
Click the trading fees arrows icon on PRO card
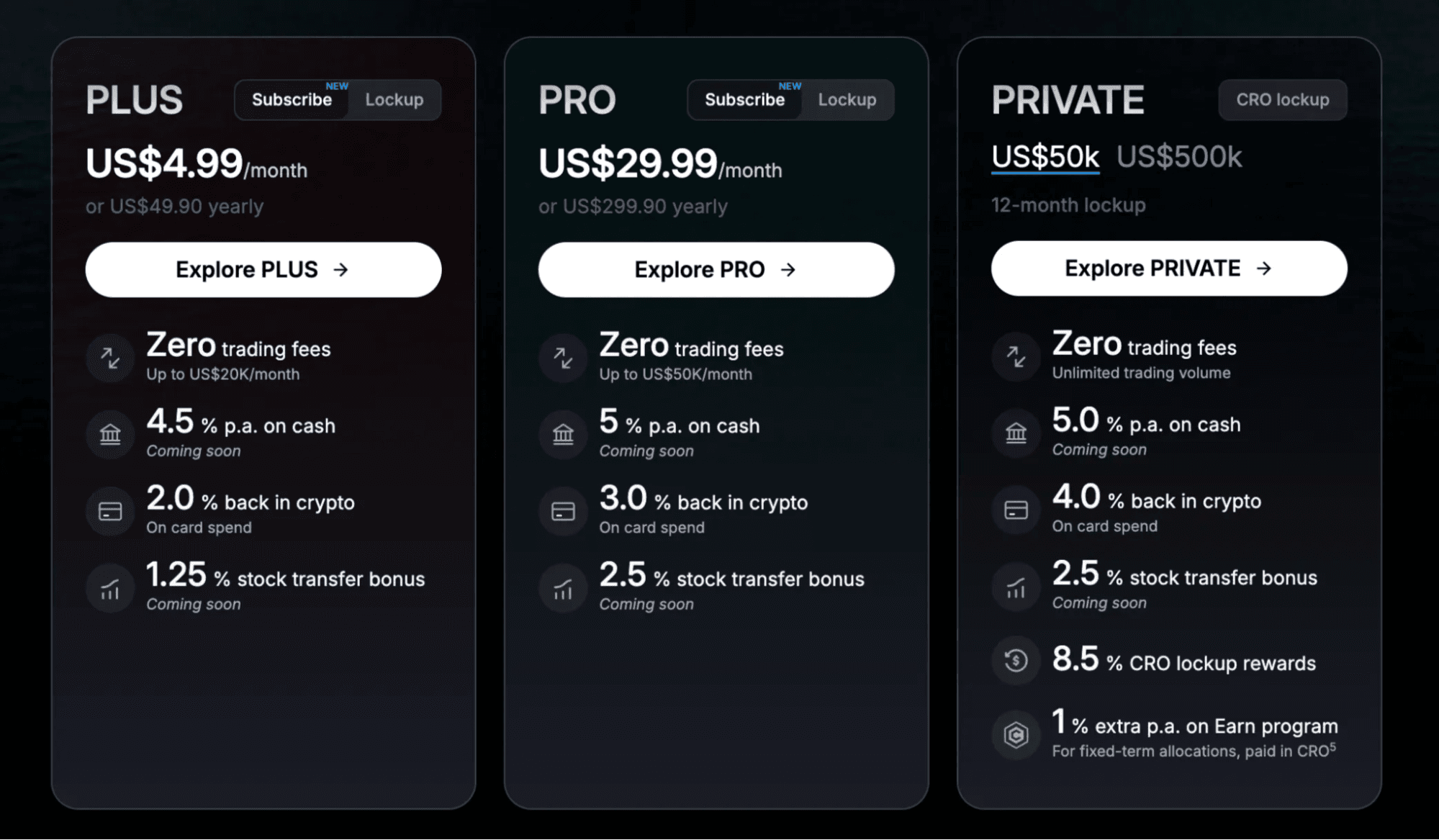(x=563, y=358)
